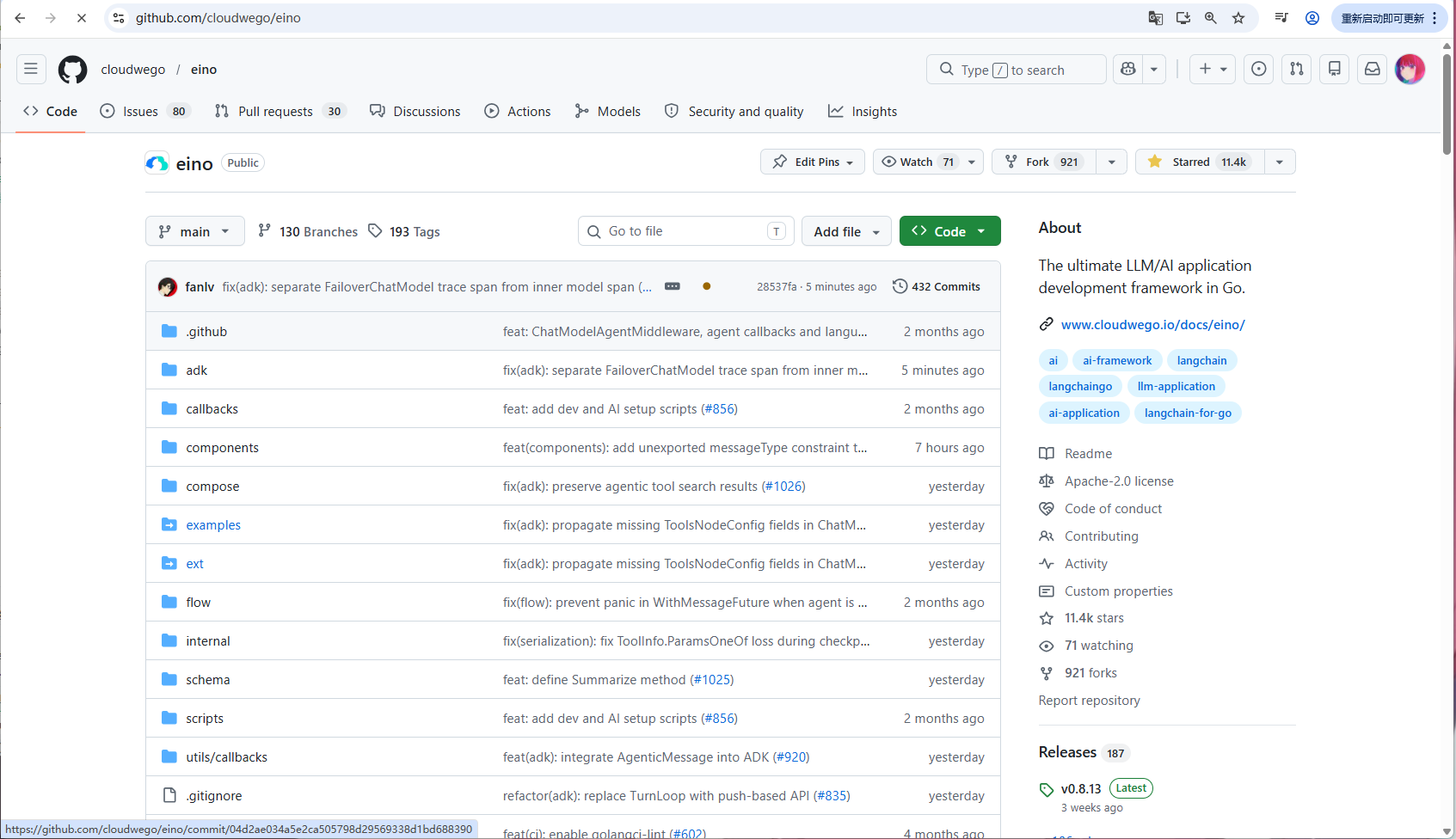The width and height of the screenshot is (1456, 839).
Task: Open the main branch selector dropdown
Action: [x=195, y=231]
